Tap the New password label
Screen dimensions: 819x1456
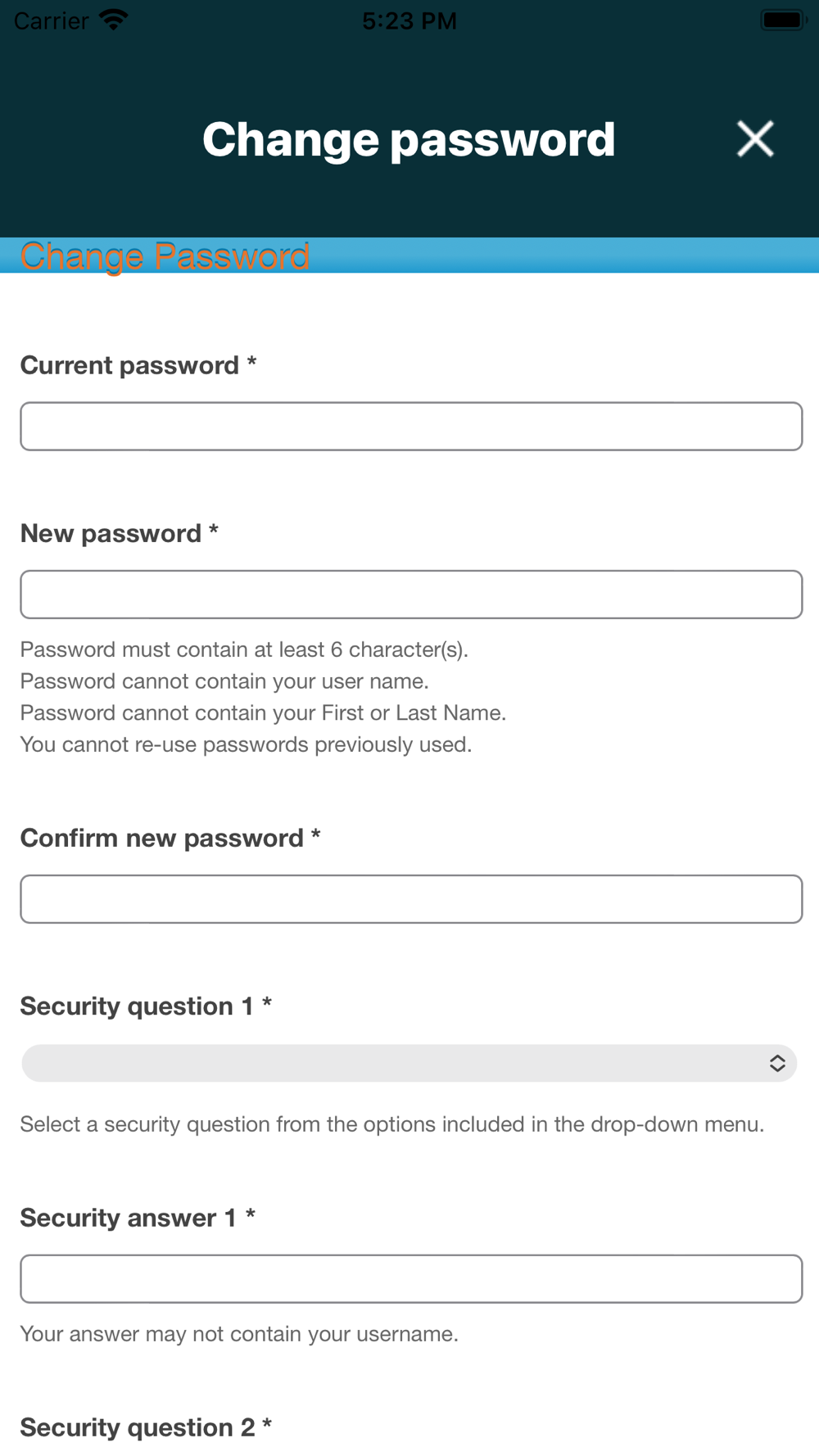pos(120,533)
